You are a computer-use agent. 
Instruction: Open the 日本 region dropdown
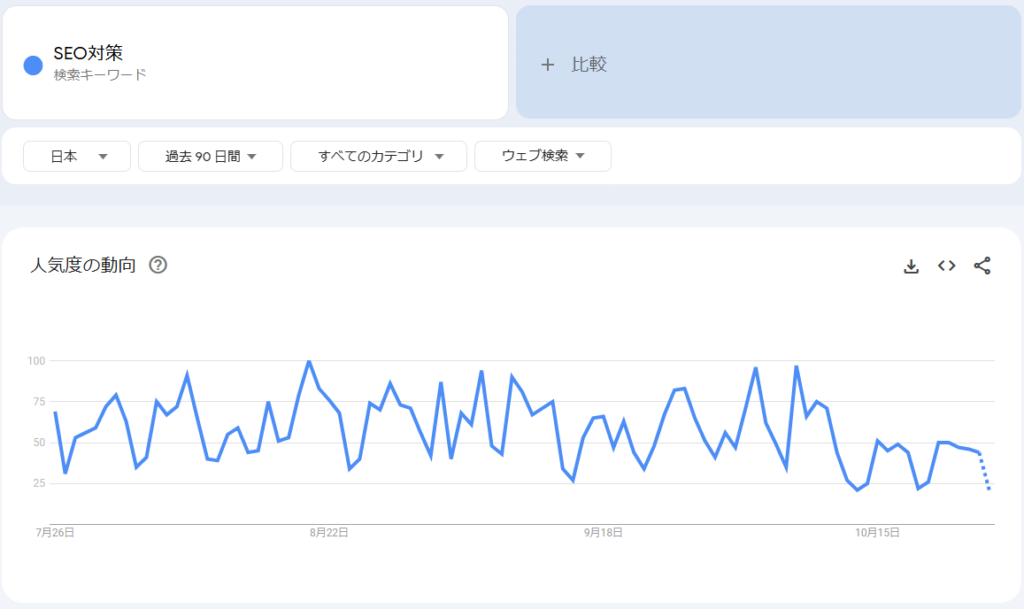coord(76,156)
